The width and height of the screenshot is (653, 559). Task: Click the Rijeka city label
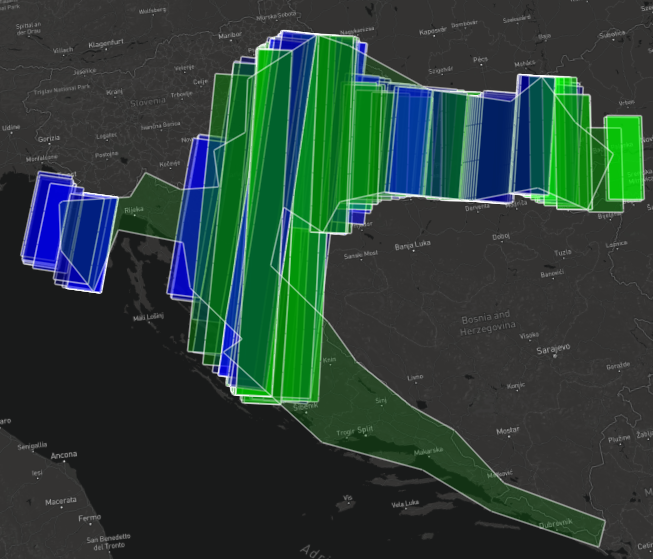(x=133, y=210)
